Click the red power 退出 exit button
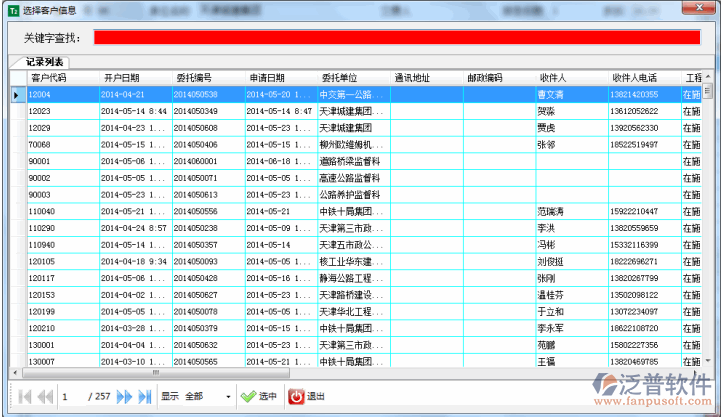Image resolution: width=722 pixels, height=417 pixels. click(x=308, y=396)
